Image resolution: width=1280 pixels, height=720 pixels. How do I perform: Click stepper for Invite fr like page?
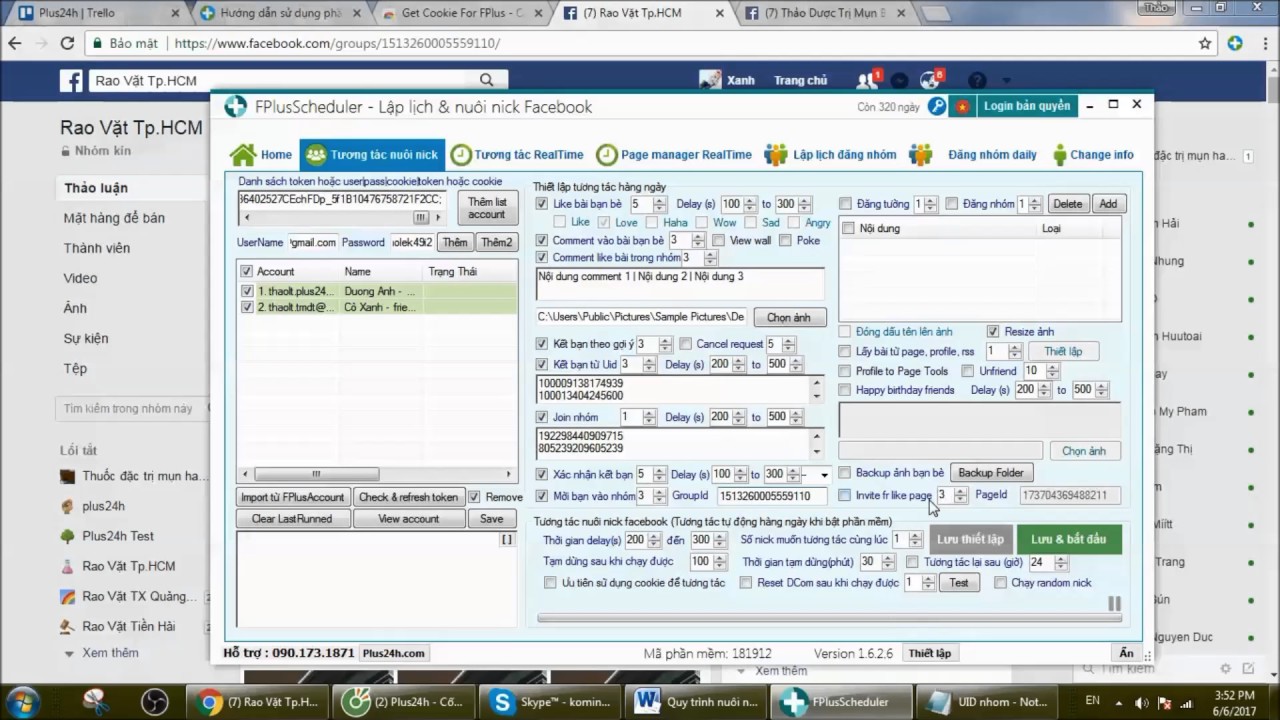click(960, 495)
